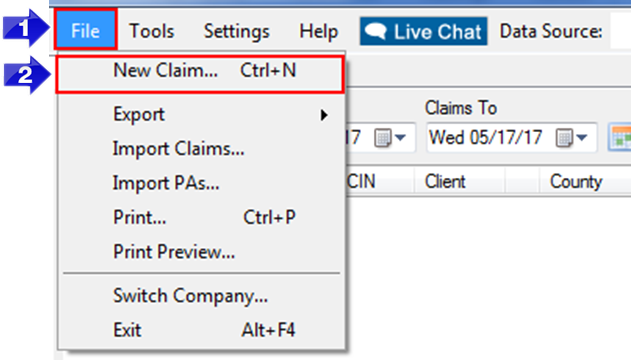Viewport: 631px width, 360px height.
Task: Open the Claims To calendar dropdown
Action: (x=572, y=138)
